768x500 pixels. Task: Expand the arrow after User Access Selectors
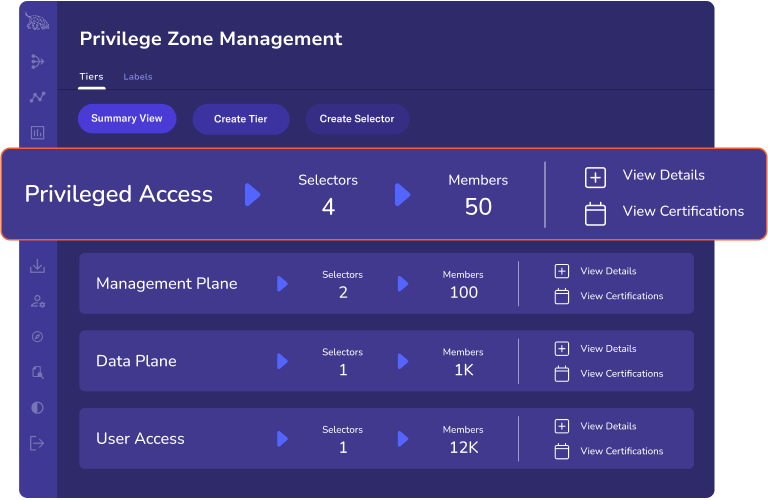(x=402, y=439)
